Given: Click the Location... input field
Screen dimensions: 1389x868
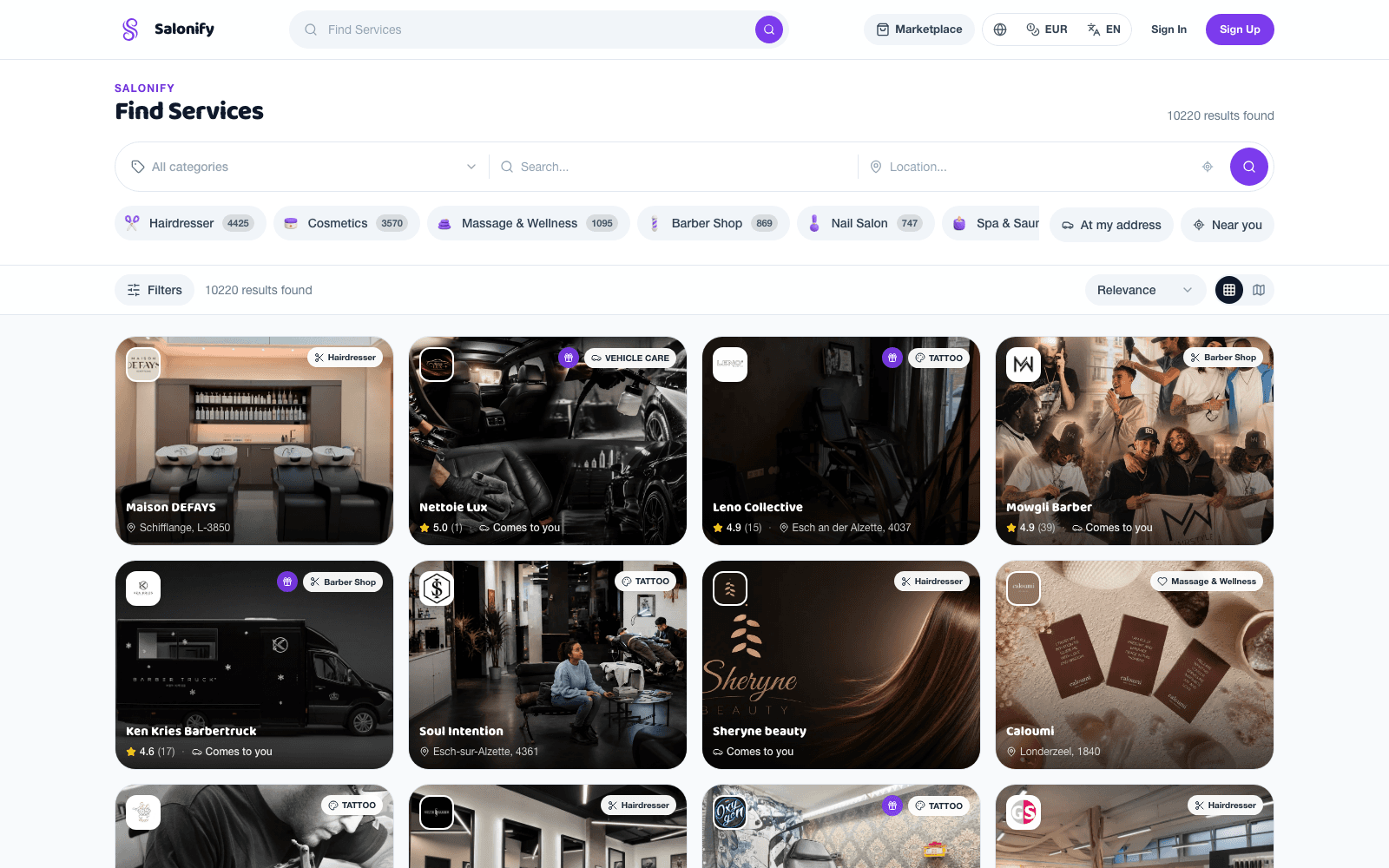Looking at the screenshot, I should (1033, 167).
